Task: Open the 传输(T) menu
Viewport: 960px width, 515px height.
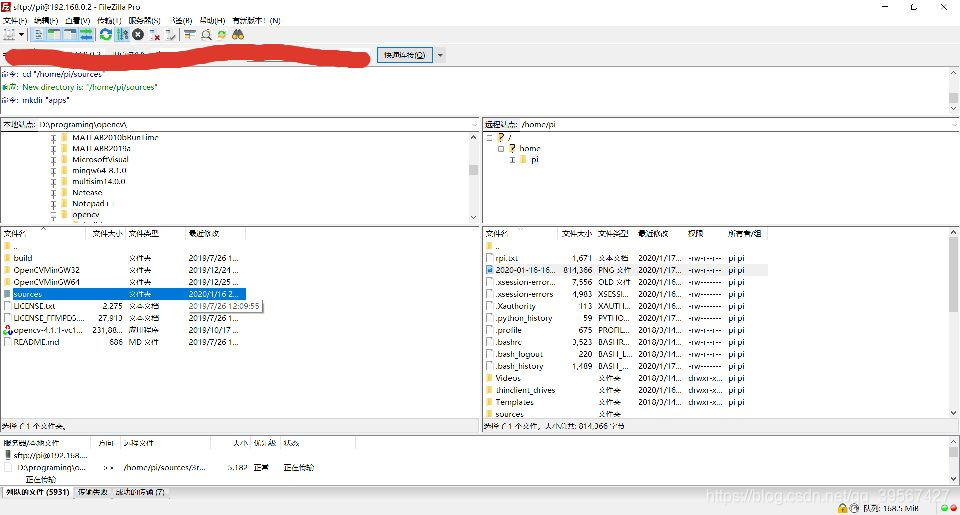Action: click(x=110, y=20)
